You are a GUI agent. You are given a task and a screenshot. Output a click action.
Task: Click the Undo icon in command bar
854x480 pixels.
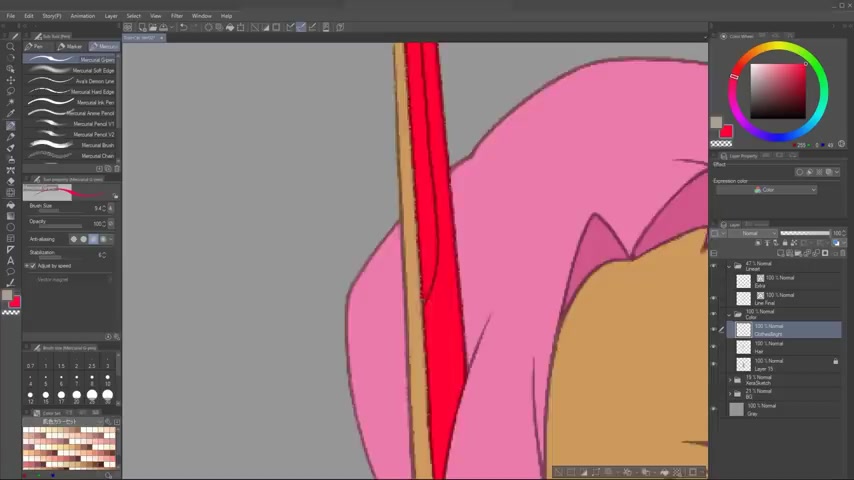184,27
